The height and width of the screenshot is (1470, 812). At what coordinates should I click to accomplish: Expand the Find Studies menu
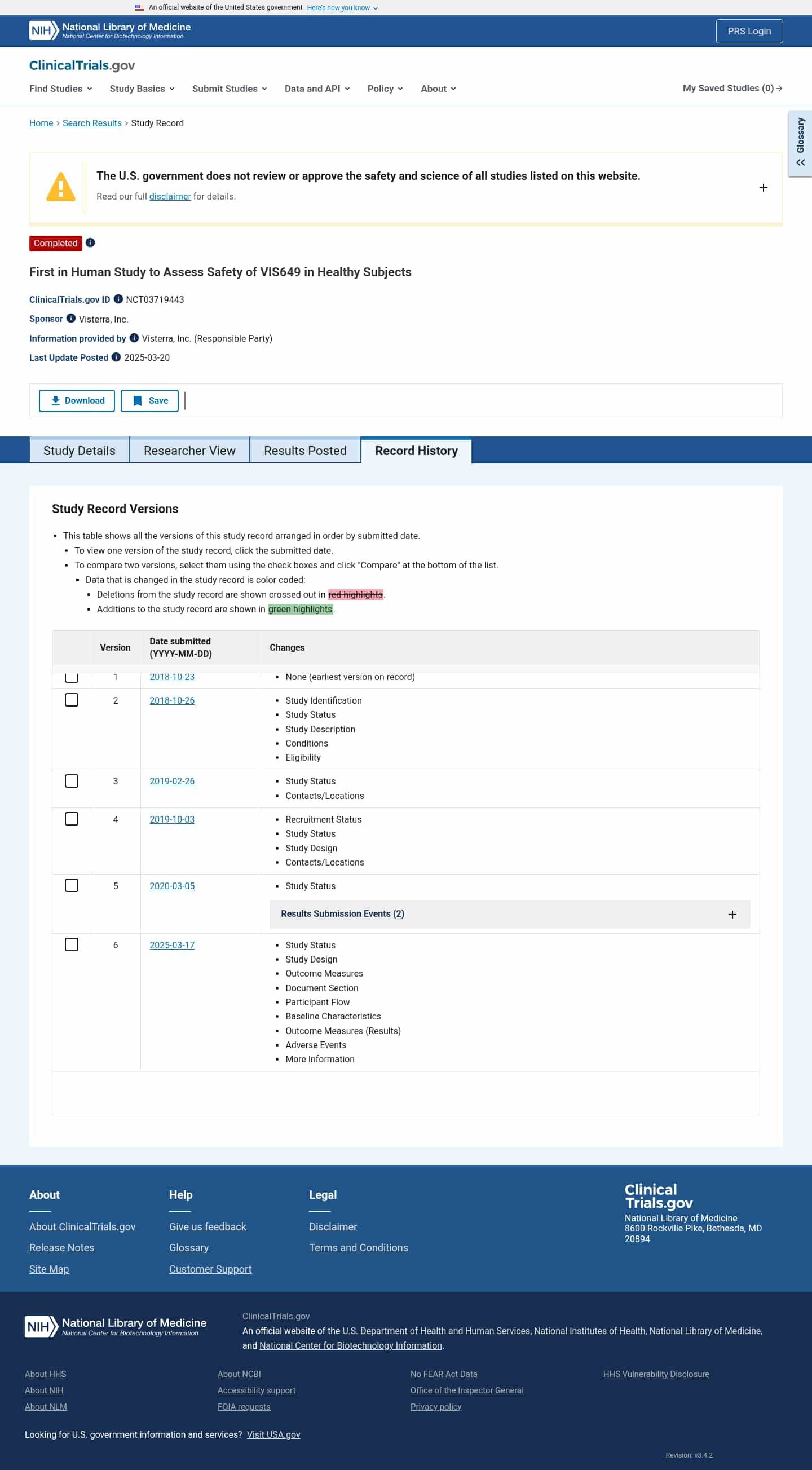coord(60,89)
